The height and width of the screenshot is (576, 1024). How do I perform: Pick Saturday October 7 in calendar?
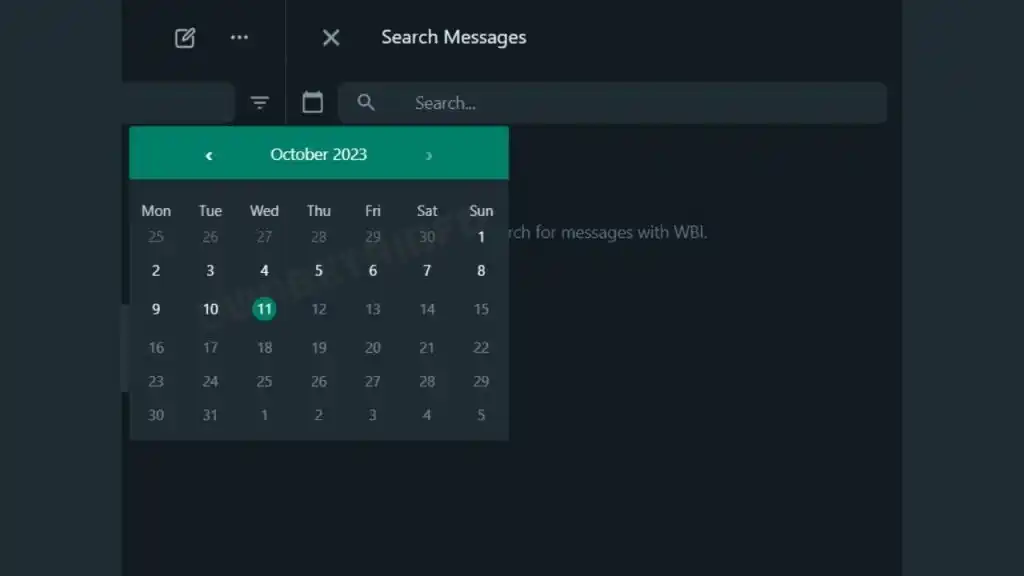(x=427, y=271)
